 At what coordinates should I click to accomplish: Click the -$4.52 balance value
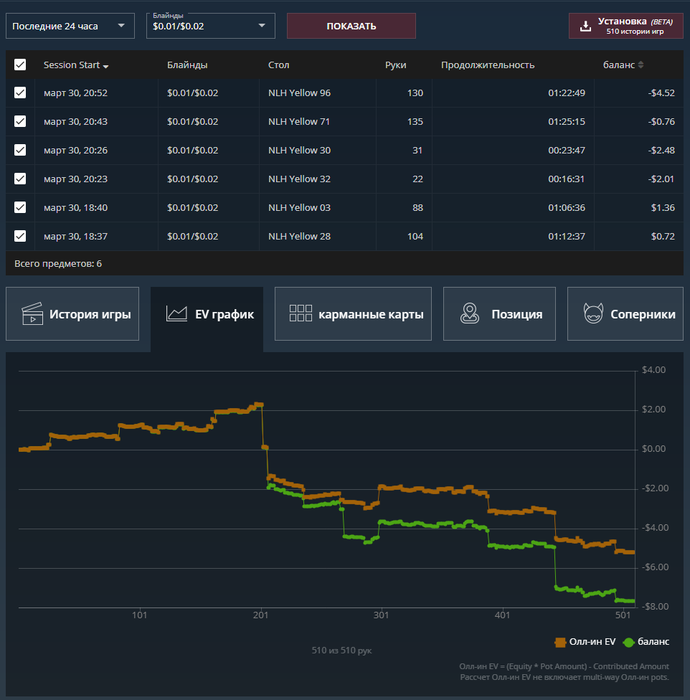(661, 93)
